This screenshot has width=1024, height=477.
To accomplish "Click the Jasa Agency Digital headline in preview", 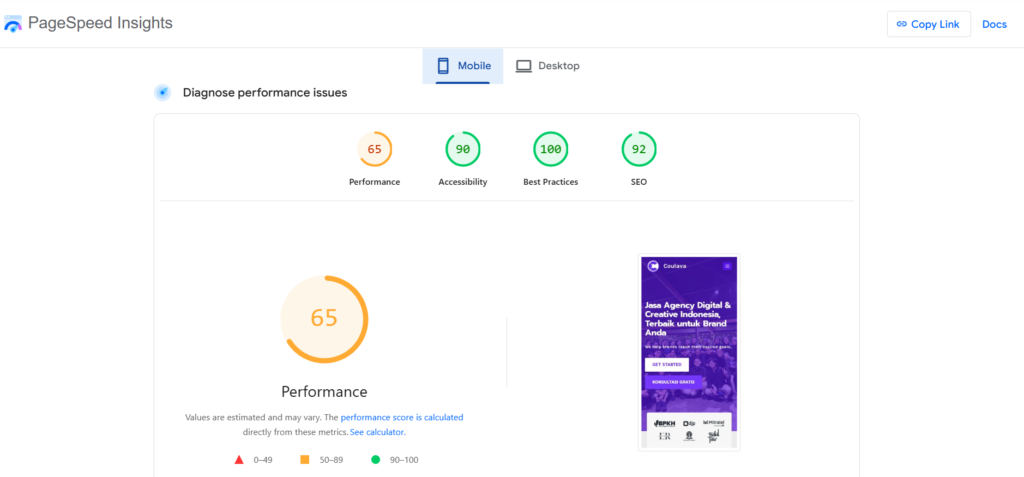I will click(x=688, y=319).
